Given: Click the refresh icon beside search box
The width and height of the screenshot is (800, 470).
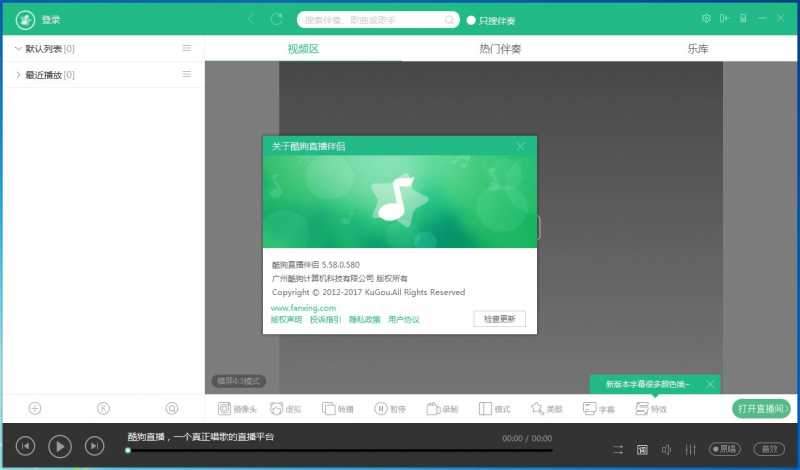Looking at the screenshot, I should pyautogui.click(x=277, y=19).
